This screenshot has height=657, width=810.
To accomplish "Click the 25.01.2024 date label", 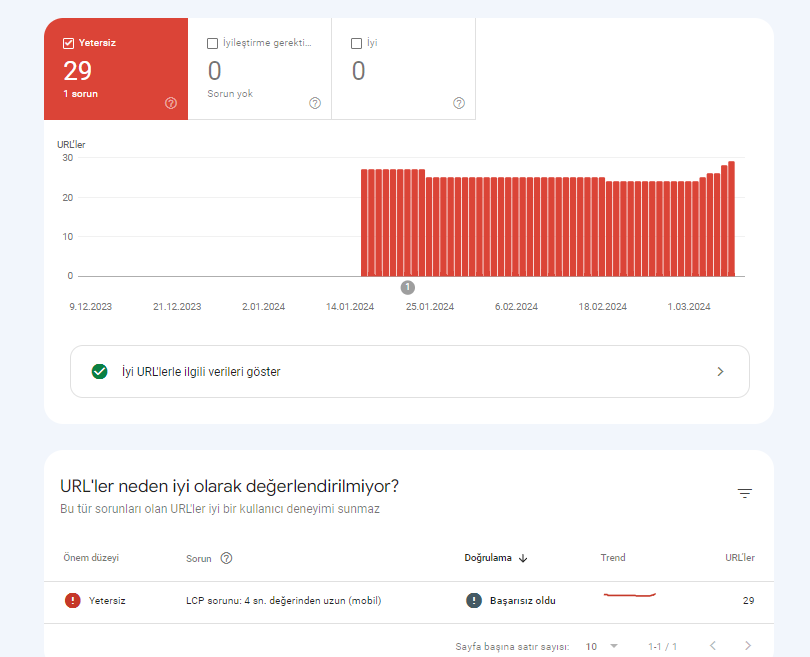I will [x=430, y=307].
